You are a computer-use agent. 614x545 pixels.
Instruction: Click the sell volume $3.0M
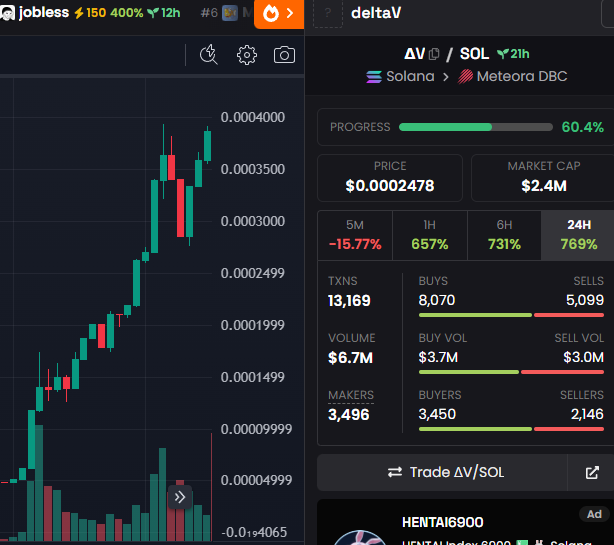[x=583, y=357]
